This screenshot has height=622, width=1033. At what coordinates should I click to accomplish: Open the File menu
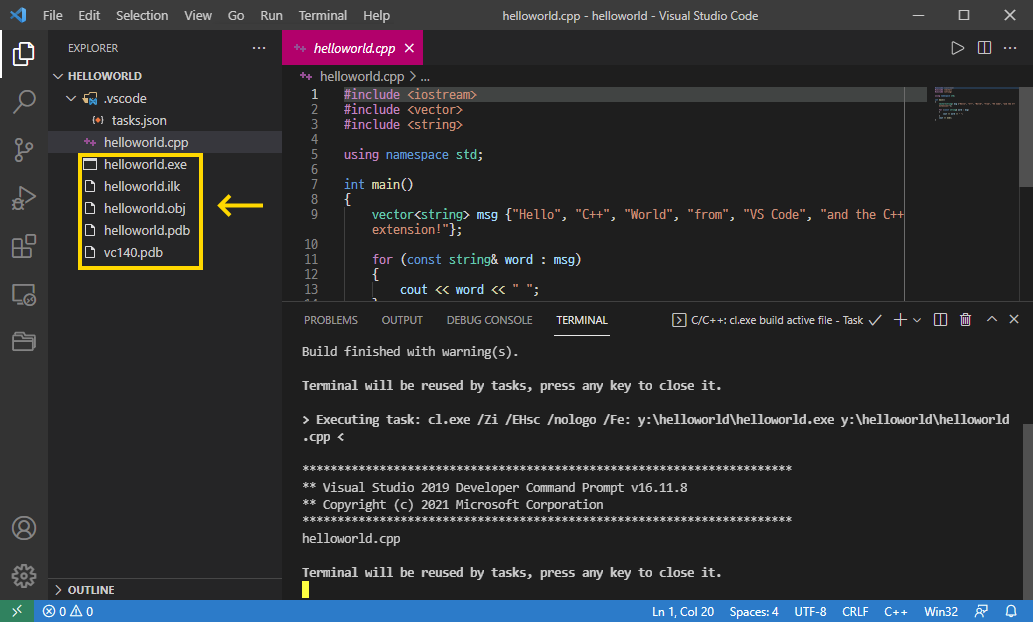pyautogui.click(x=53, y=15)
